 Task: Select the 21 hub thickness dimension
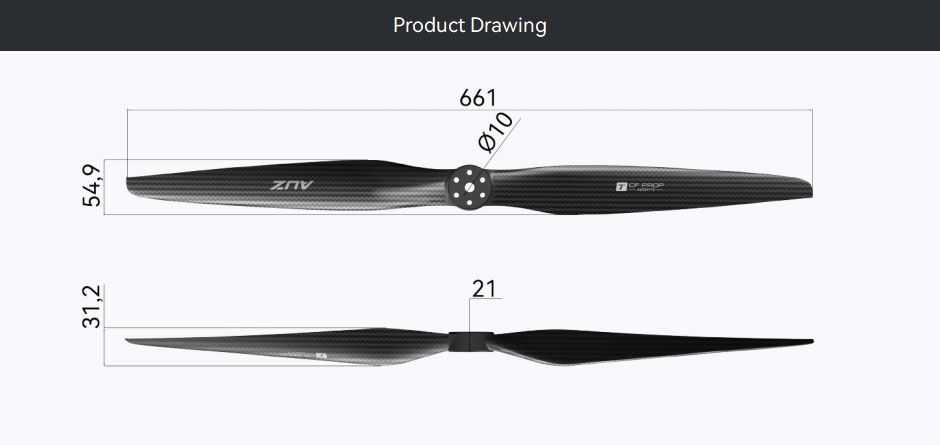(484, 289)
